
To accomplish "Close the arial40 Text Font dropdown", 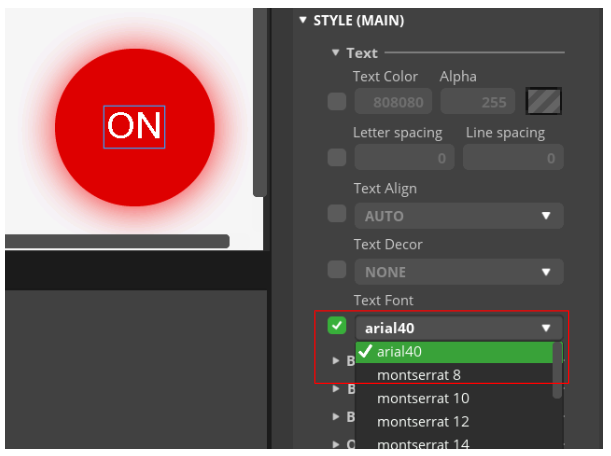I will click(x=458, y=327).
